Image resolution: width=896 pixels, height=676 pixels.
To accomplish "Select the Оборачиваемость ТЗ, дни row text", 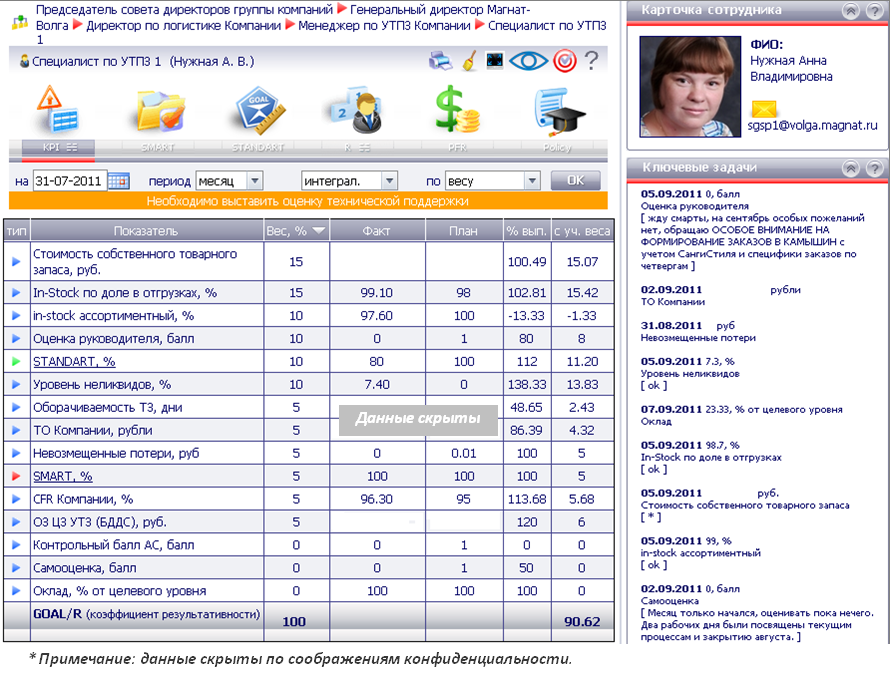I will pyautogui.click(x=107, y=407).
